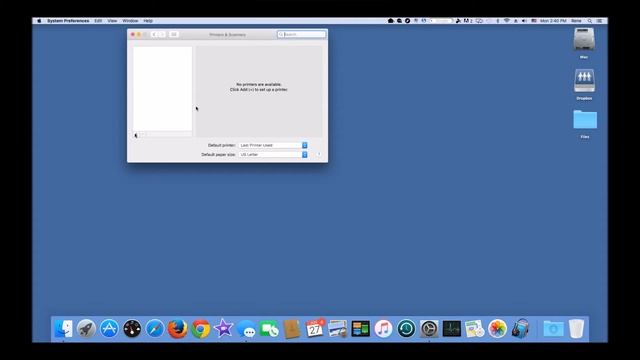Open Activity Monitor from the Dock
This screenshot has width=640, height=360.
pos(452,329)
